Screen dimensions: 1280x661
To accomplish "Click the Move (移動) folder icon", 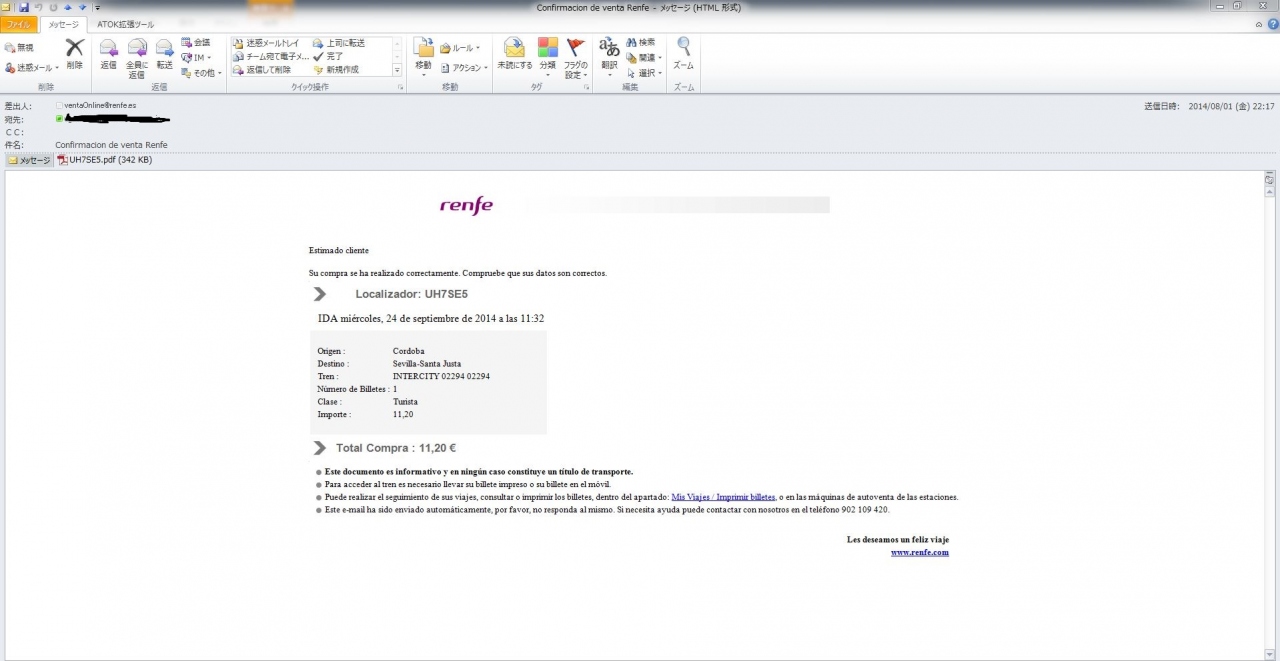I will coord(423,50).
